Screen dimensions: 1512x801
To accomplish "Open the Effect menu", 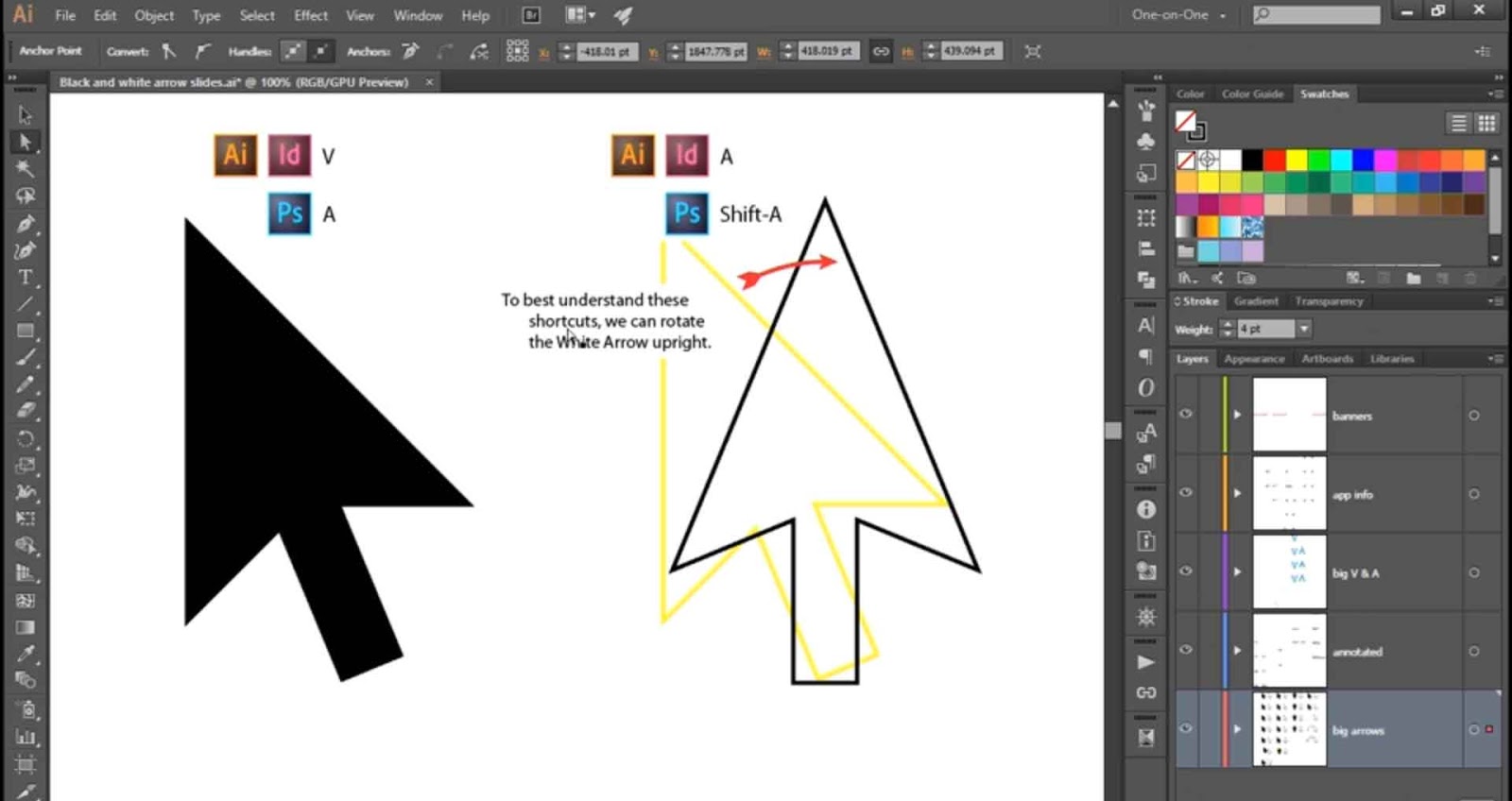I will pyautogui.click(x=311, y=15).
